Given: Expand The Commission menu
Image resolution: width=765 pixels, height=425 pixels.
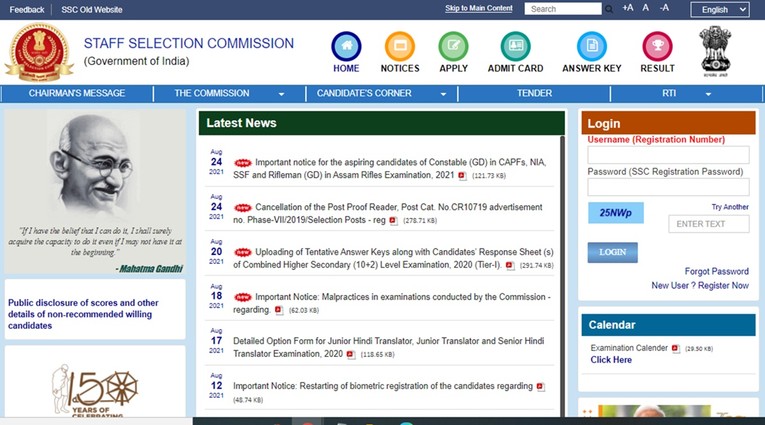Looking at the screenshot, I should coord(230,93).
